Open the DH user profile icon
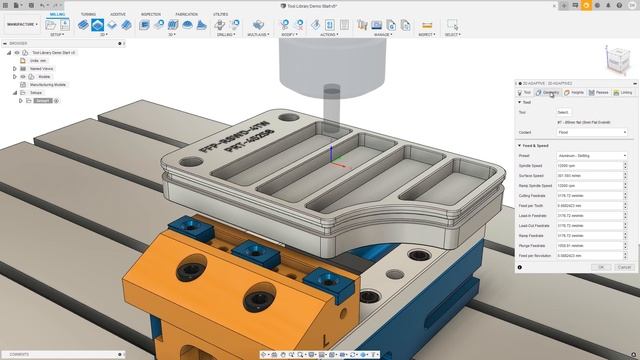This screenshot has width=640, height=360. point(633,6)
